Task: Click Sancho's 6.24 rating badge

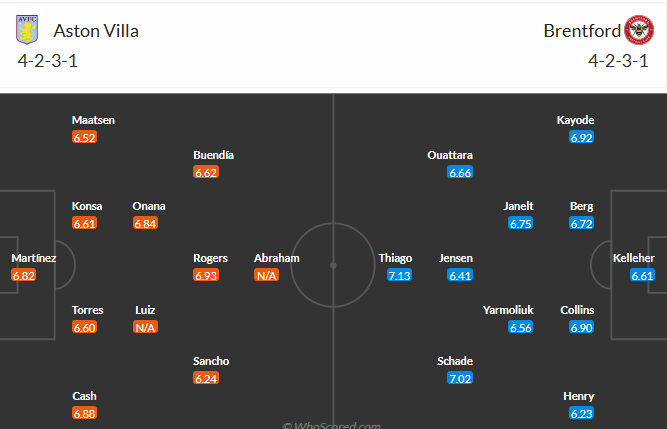Action: pos(206,378)
